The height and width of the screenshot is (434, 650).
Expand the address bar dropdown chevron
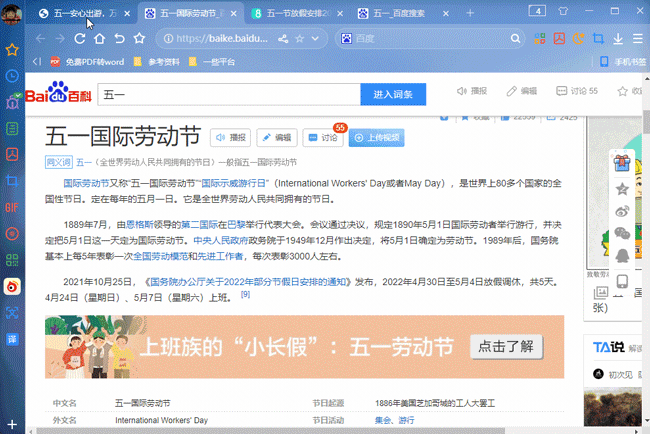coord(315,39)
